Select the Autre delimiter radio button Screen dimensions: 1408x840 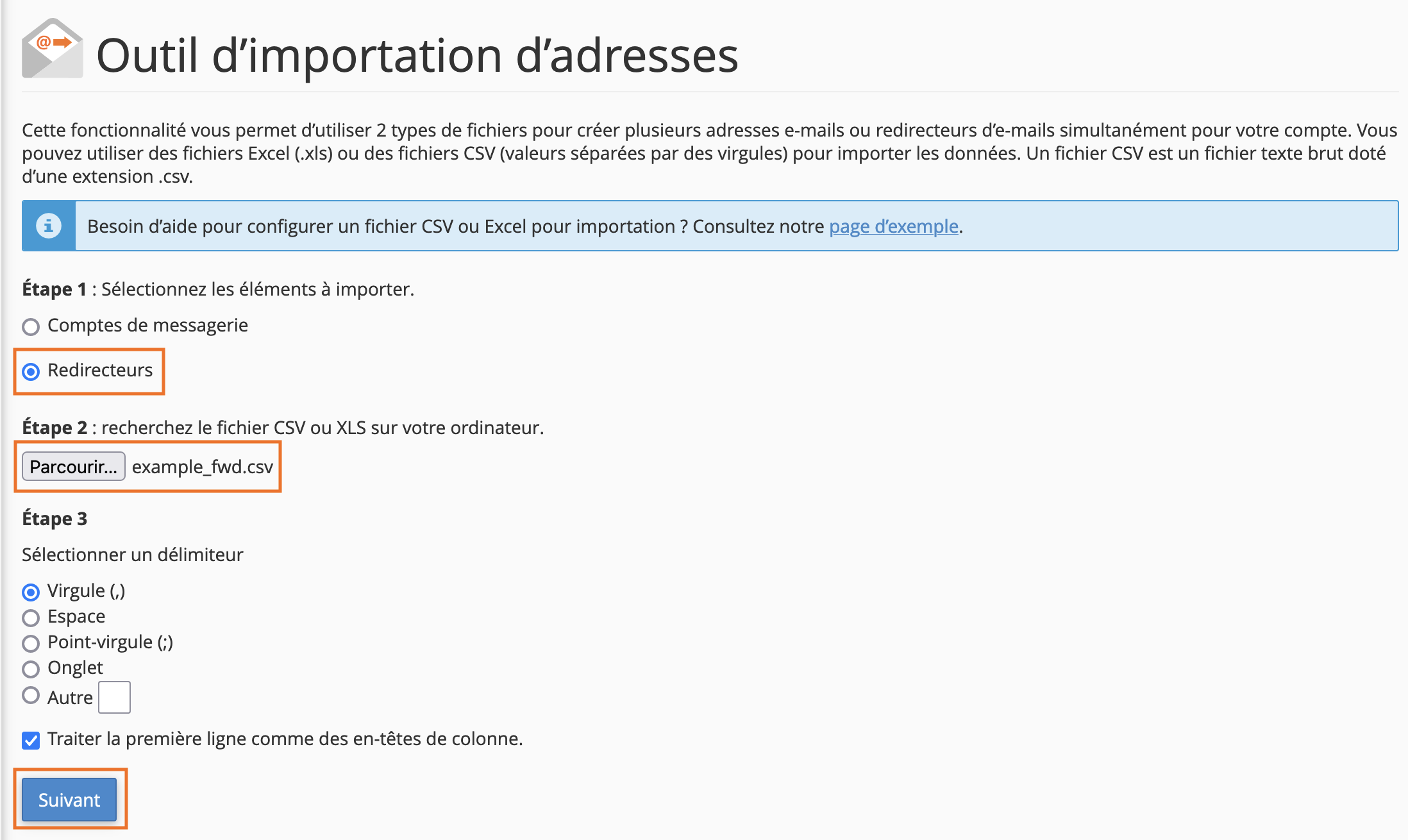[31, 695]
